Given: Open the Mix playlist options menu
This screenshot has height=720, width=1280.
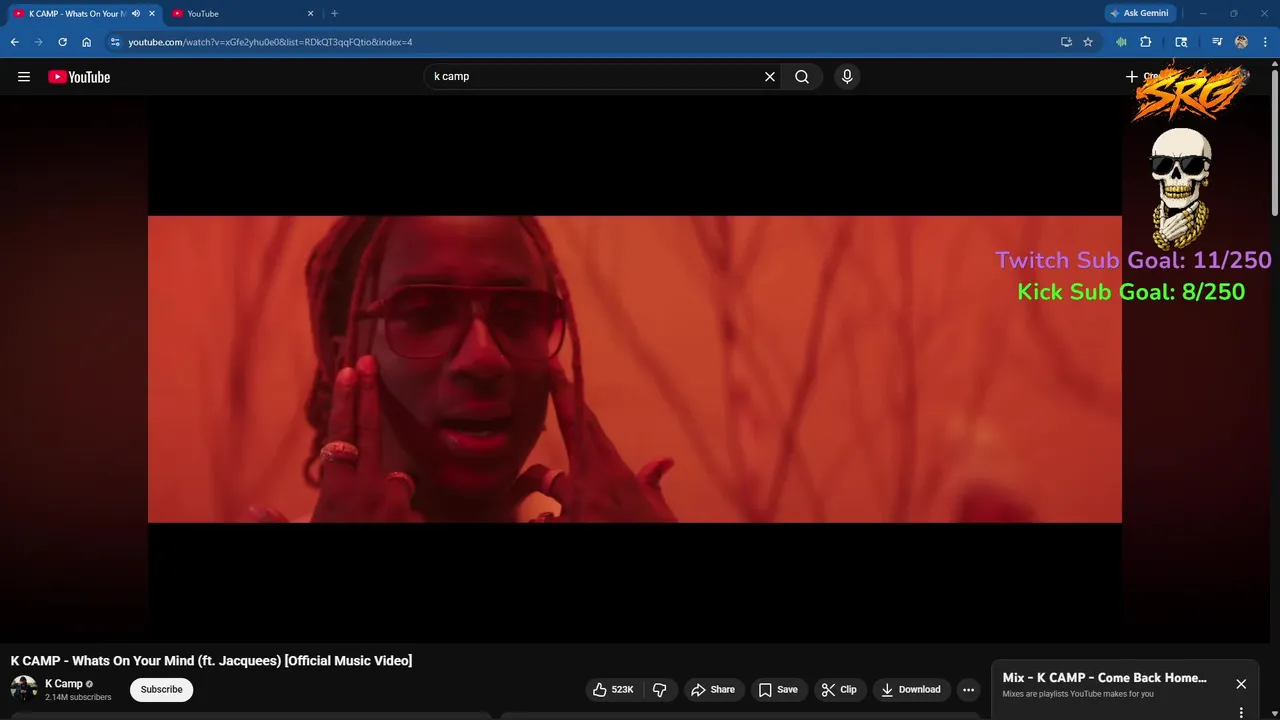Looking at the screenshot, I should coord(1241,713).
